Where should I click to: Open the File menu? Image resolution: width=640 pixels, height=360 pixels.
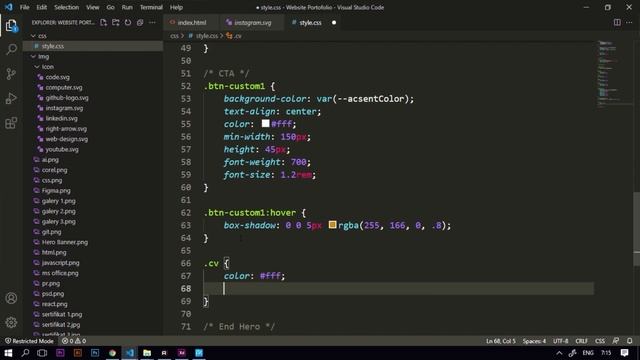pos(24,7)
